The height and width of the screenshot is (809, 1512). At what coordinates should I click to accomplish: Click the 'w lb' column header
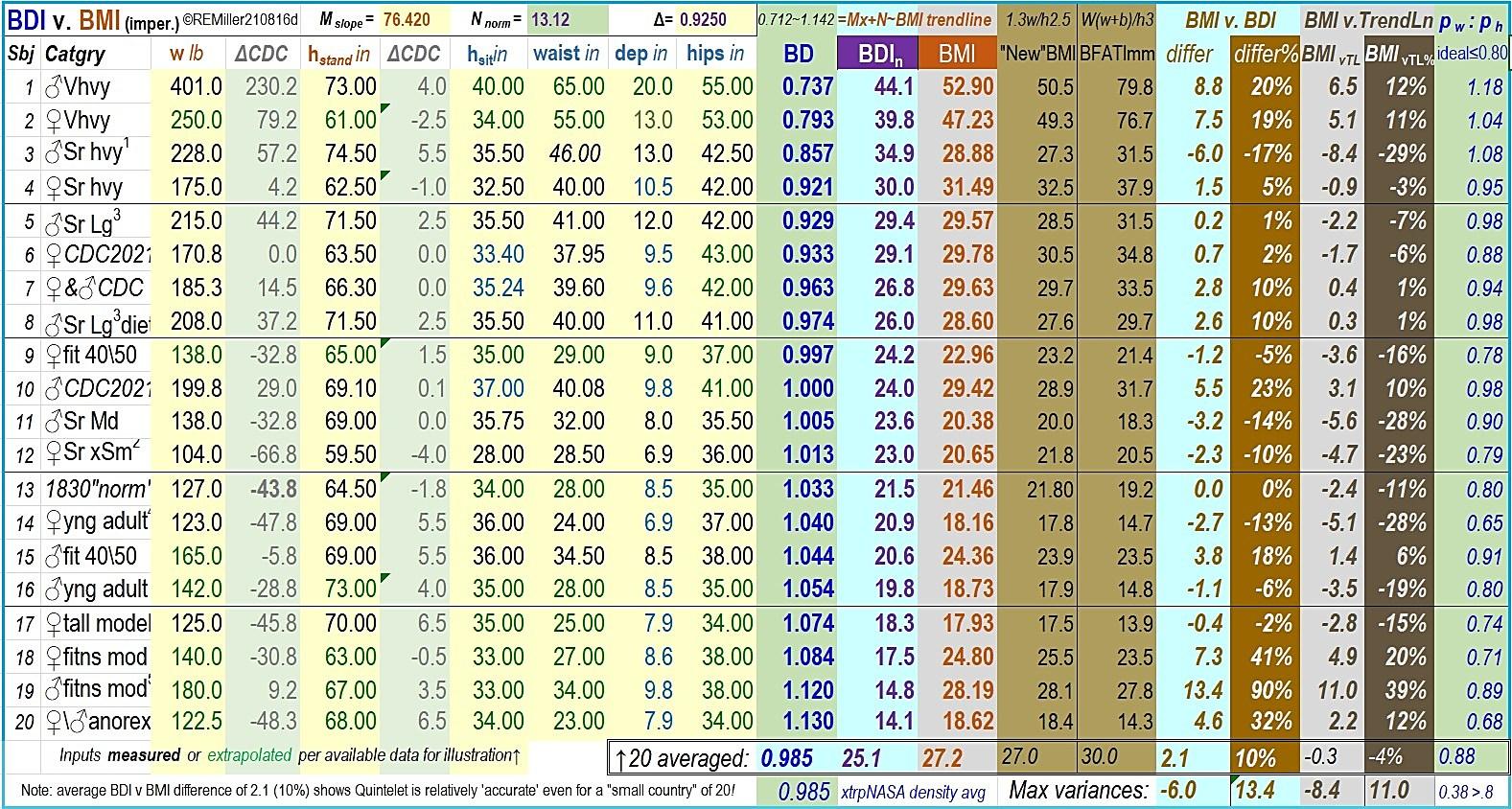tap(190, 54)
